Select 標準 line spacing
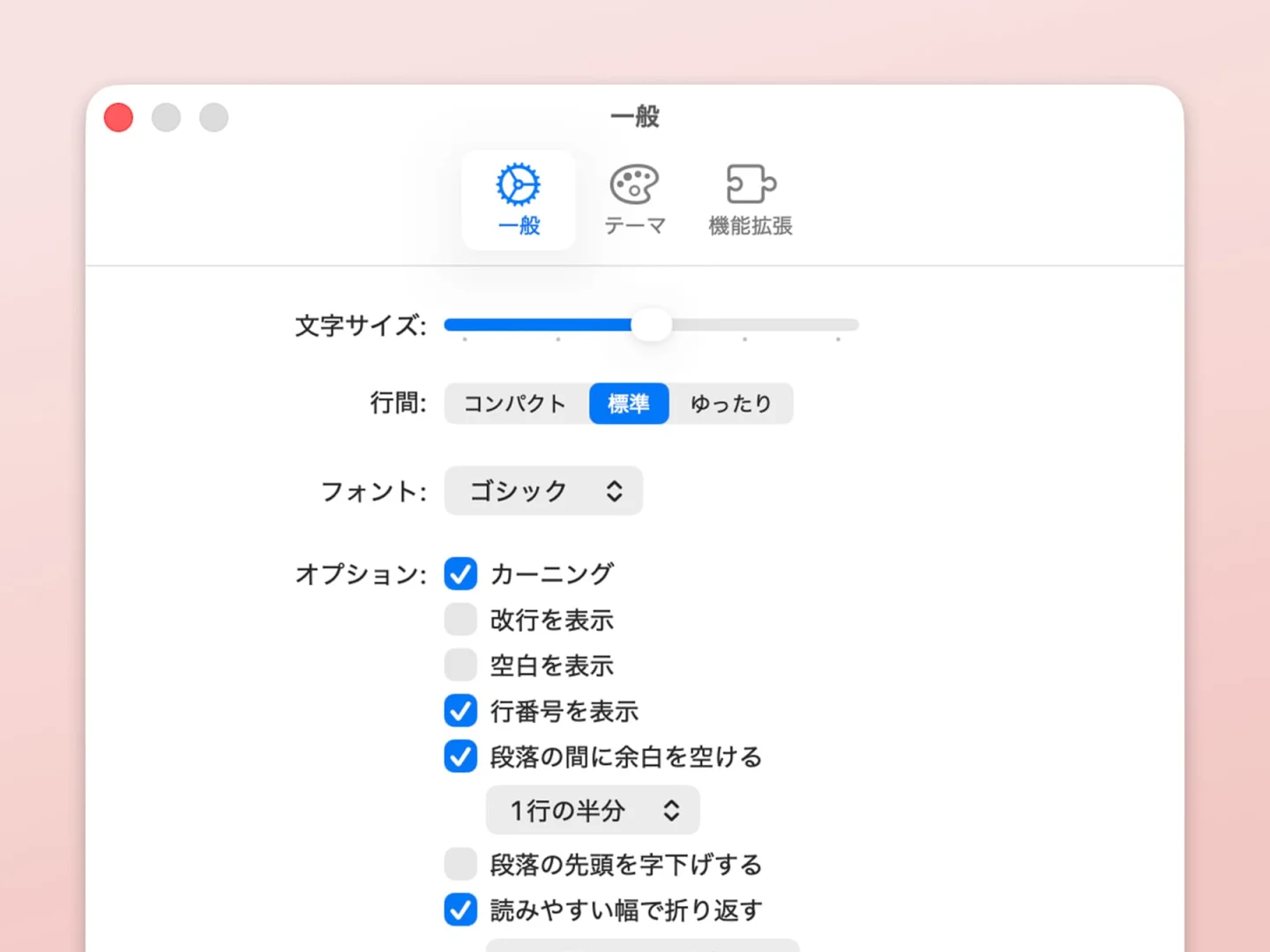Viewport: 1270px width, 952px height. point(629,404)
